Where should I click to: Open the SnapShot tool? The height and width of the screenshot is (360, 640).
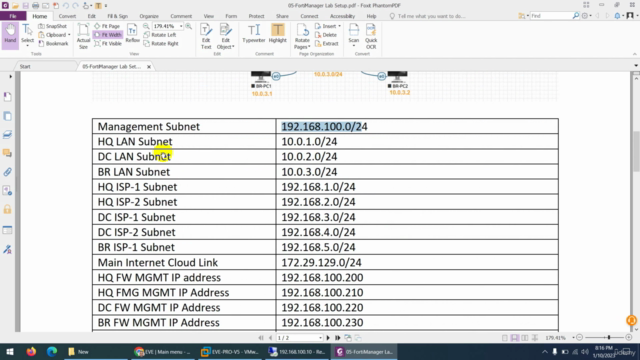[x=53, y=26]
